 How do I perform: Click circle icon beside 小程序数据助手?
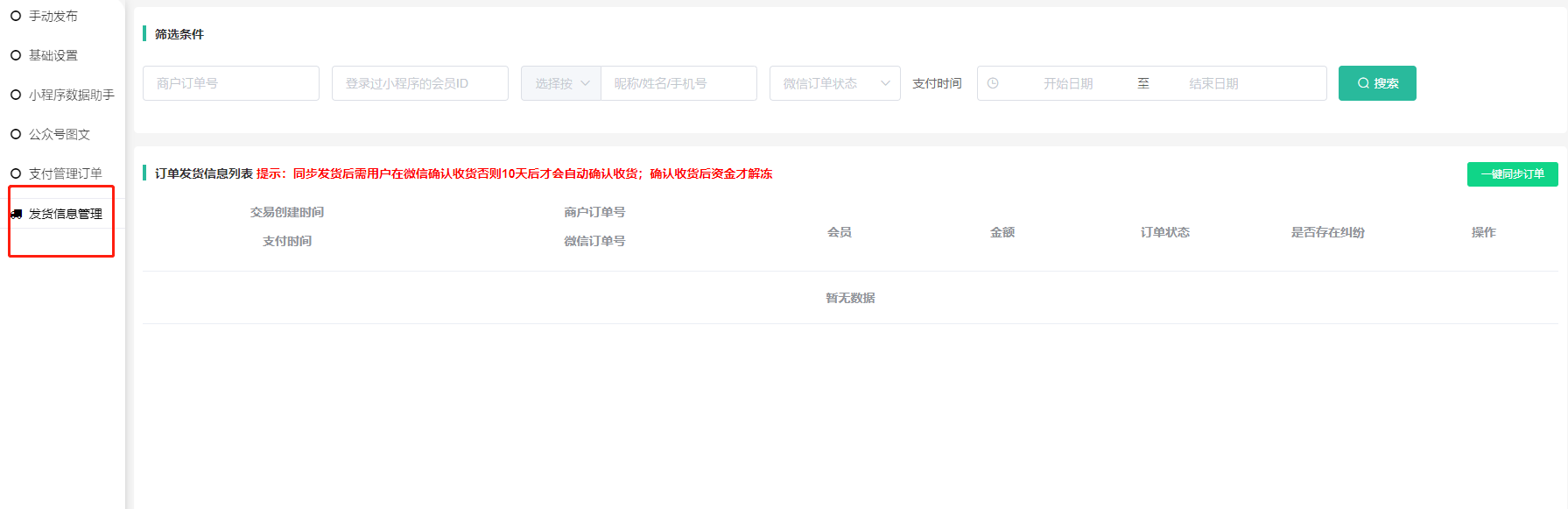tap(16, 95)
